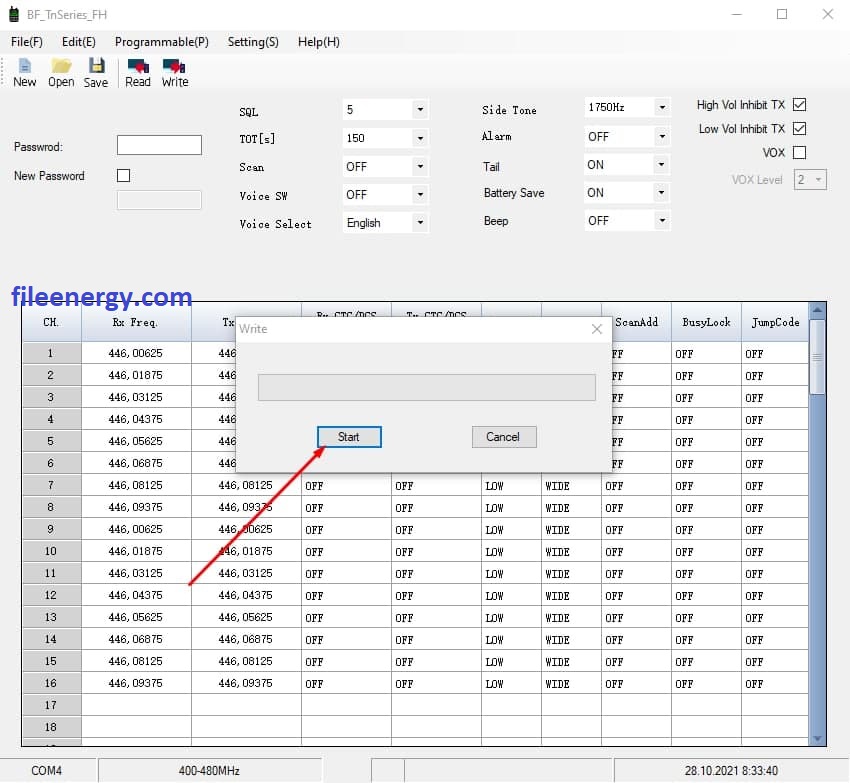Select channel 1 row header

point(52,354)
